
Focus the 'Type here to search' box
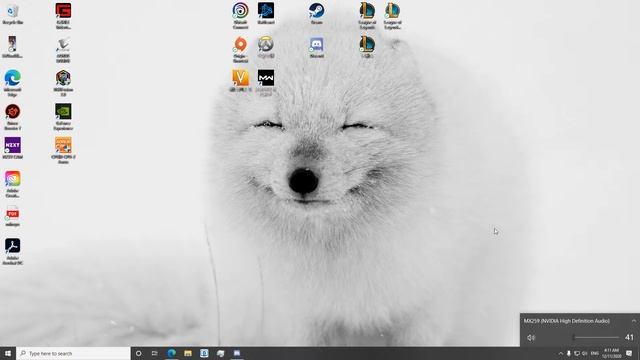point(73,353)
